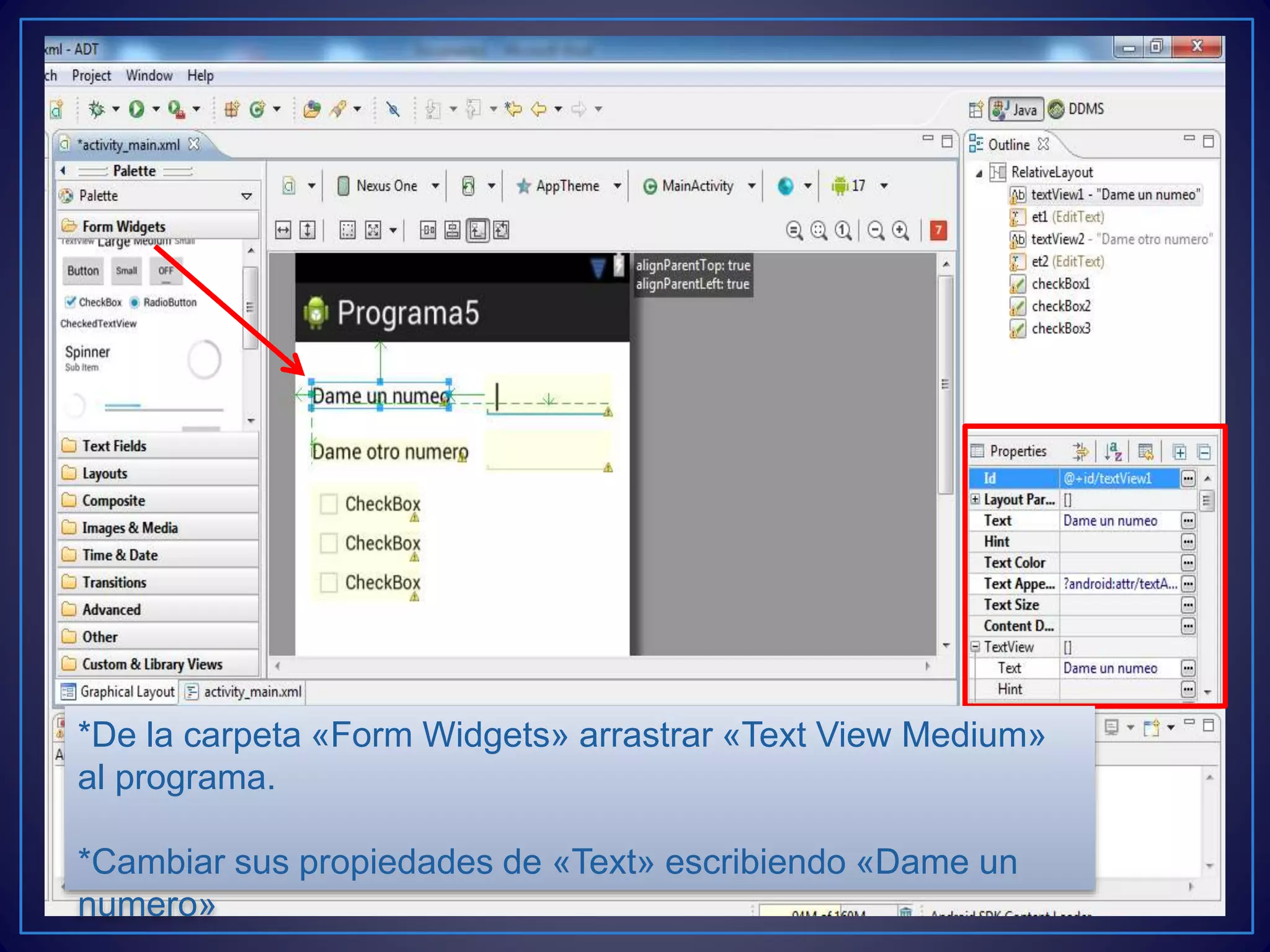The height and width of the screenshot is (952, 1270).
Task: Click the red lint warnings badge showing 7
Action: [x=938, y=230]
